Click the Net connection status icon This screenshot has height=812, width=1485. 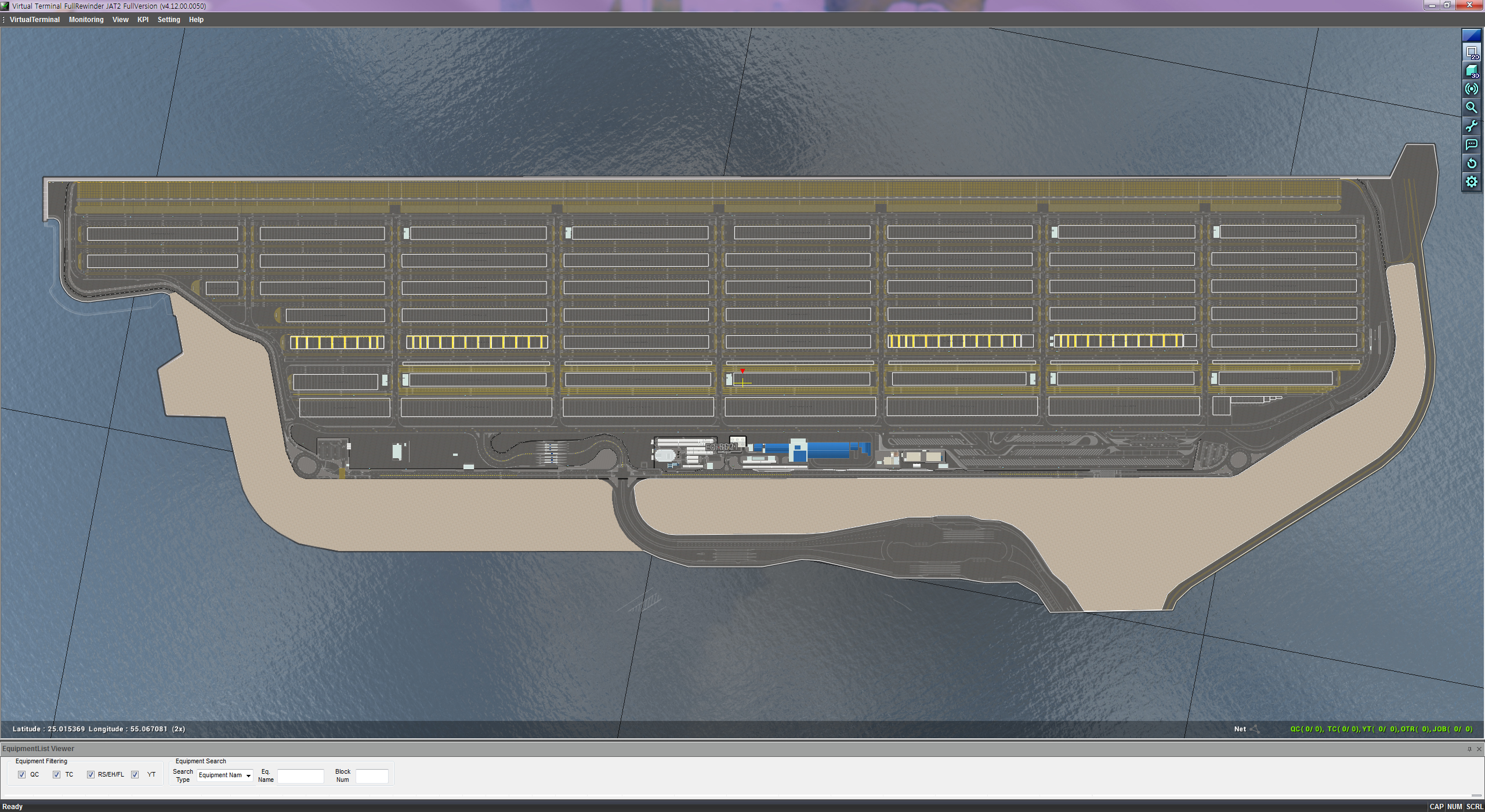[x=1254, y=730]
